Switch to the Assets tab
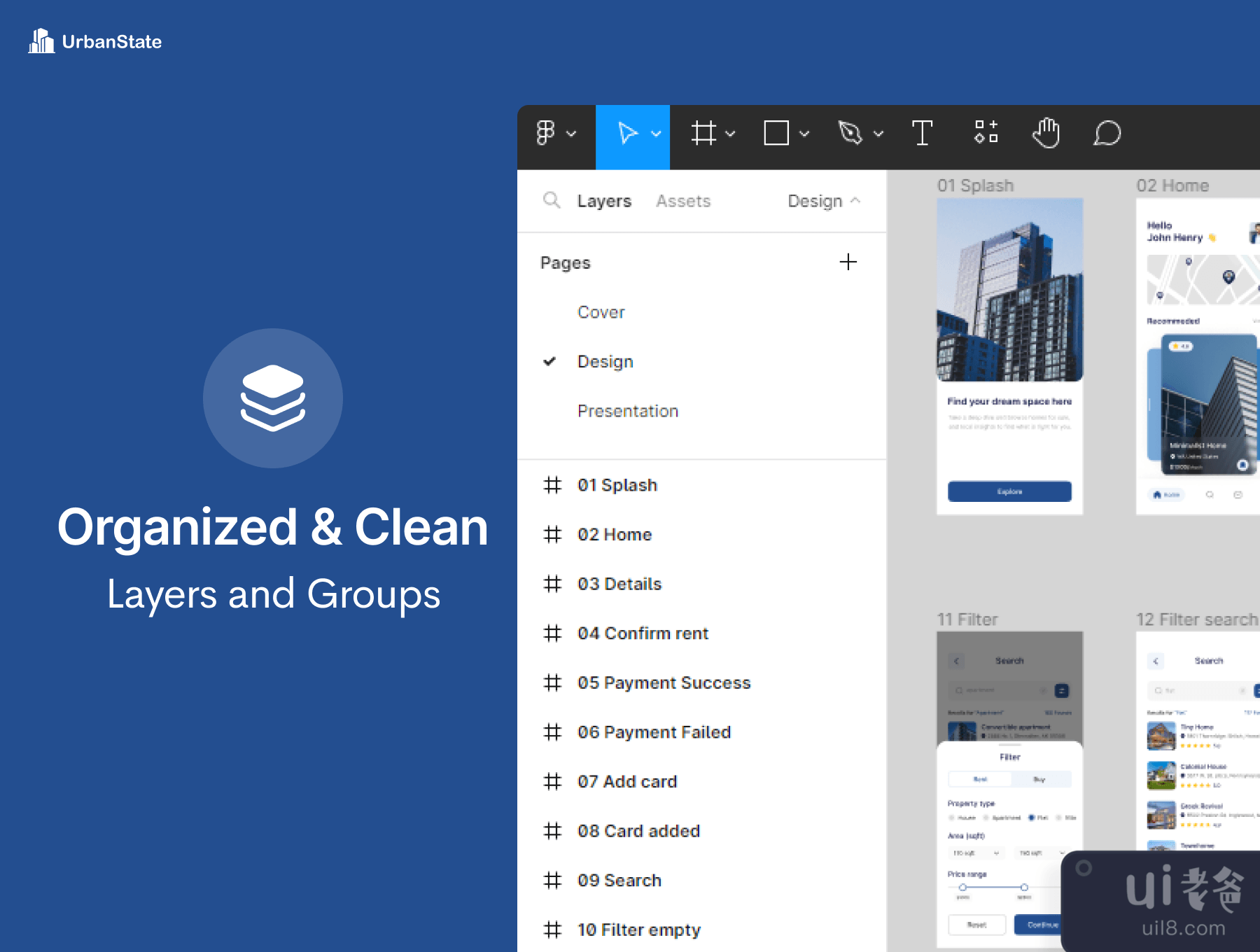The height and width of the screenshot is (952, 1260). 683,202
